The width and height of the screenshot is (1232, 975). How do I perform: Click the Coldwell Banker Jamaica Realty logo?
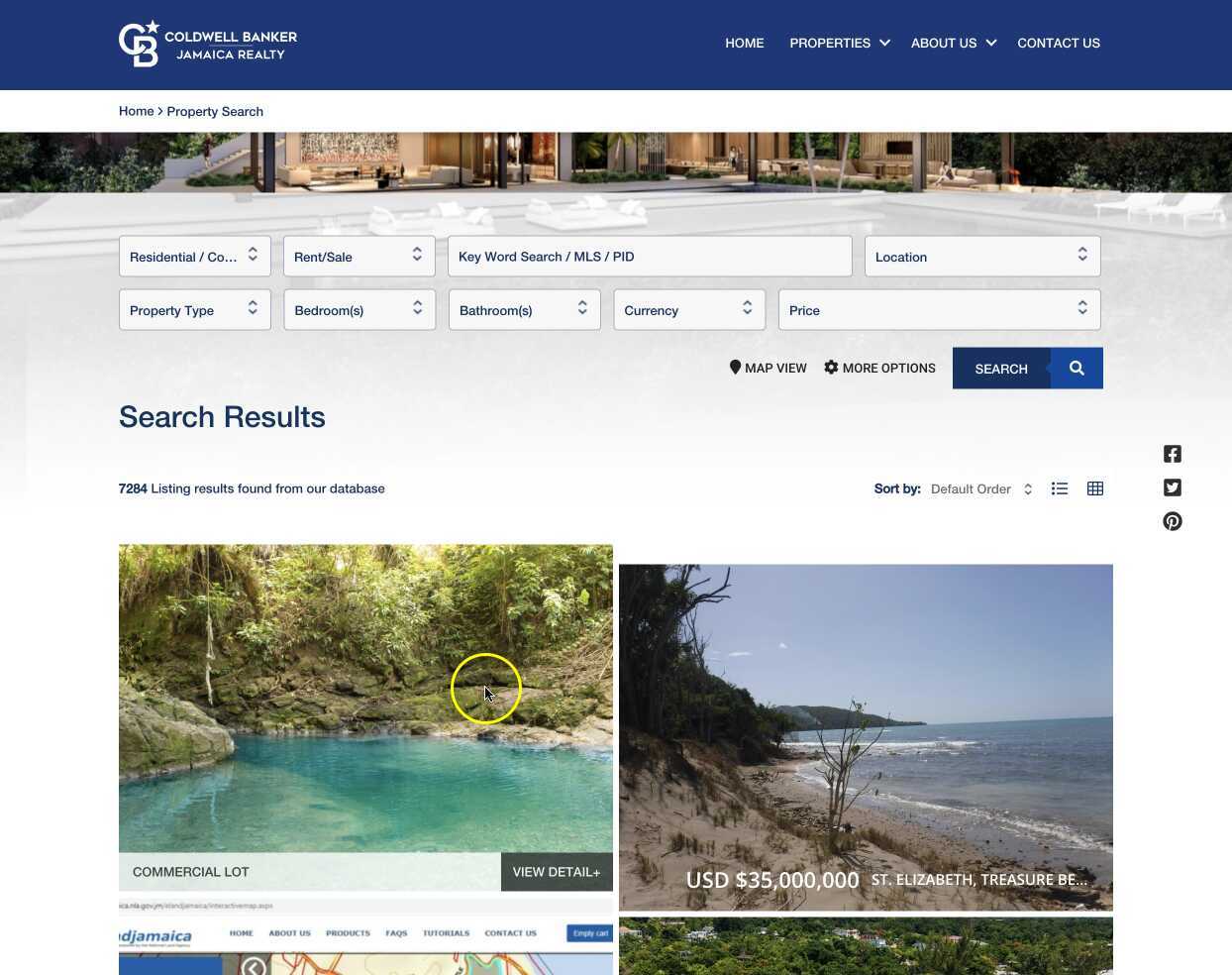208,44
